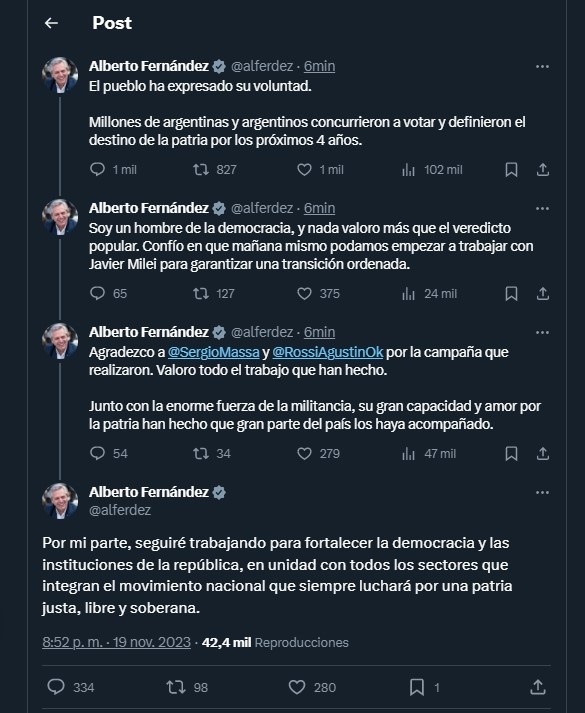Image resolution: width=585 pixels, height=713 pixels.
Task: Toggle bookmark on main tweet showing 1
Action: [417, 687]
